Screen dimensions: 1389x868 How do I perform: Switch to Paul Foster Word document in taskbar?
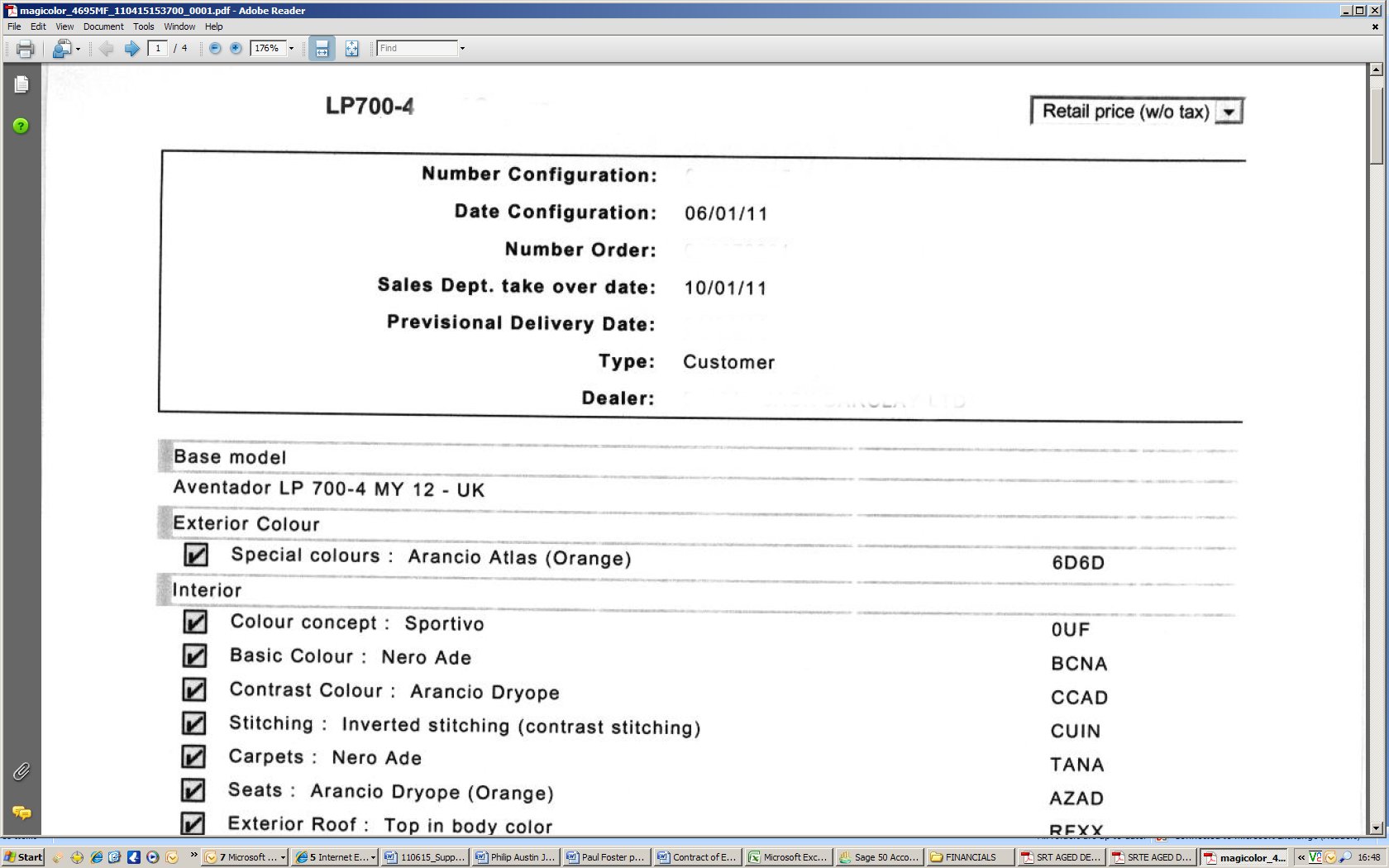[607, 857]
